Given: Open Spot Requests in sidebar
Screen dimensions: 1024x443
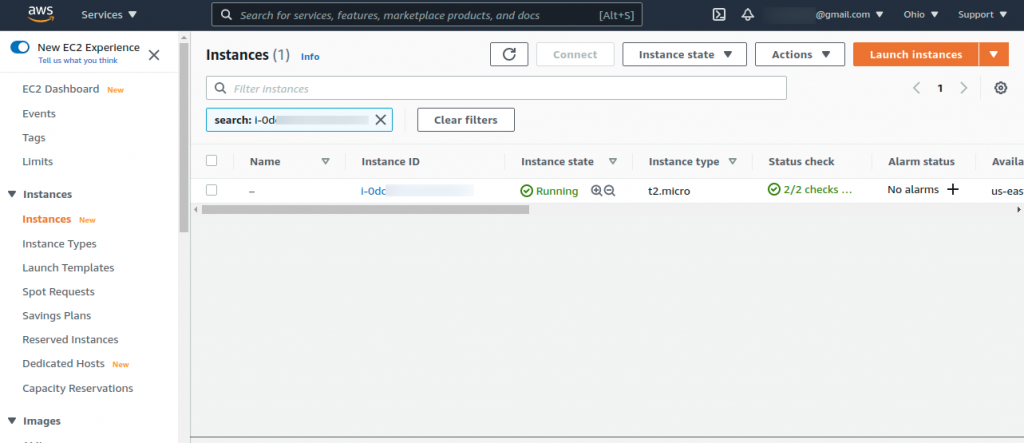Looking at the screenshot, I should pos(59,291).
